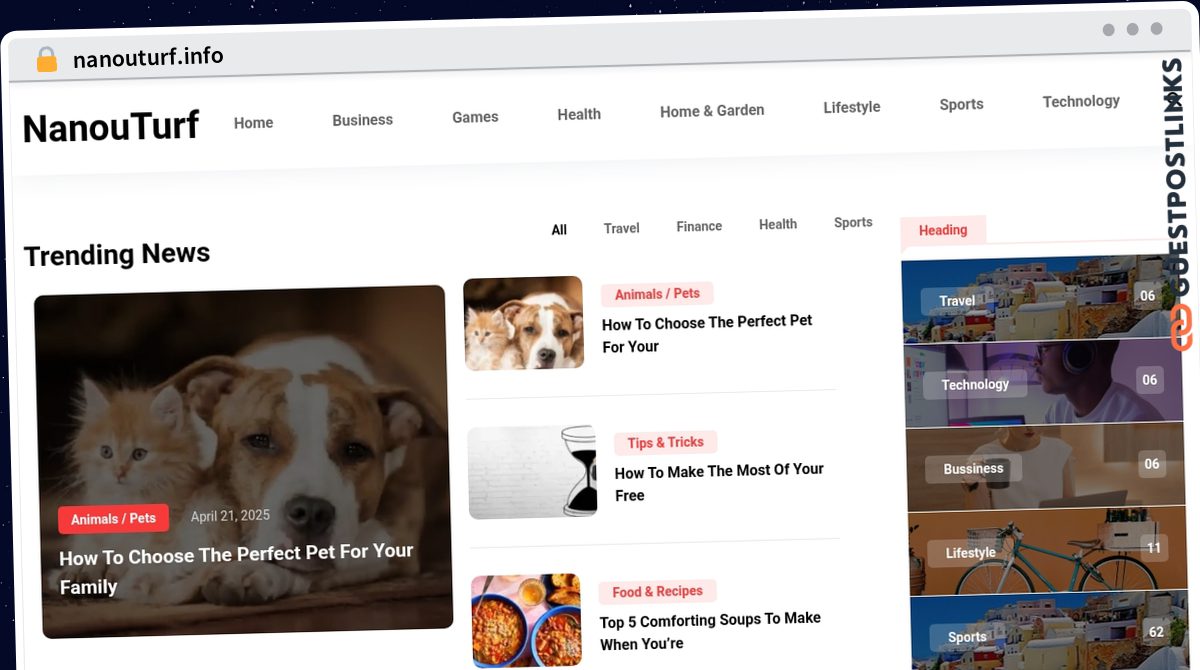This screenshot has height=670, width=1200.
Task: Open the soup bowls article thumbnail
Action: [526, 620]
